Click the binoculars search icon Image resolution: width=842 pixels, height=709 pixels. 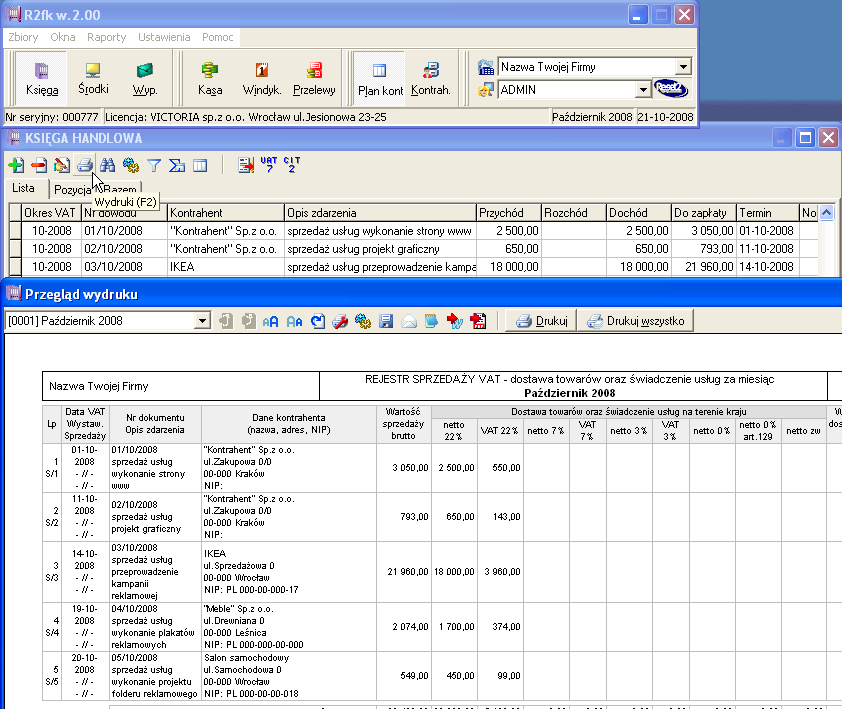(x=107, y=165)
